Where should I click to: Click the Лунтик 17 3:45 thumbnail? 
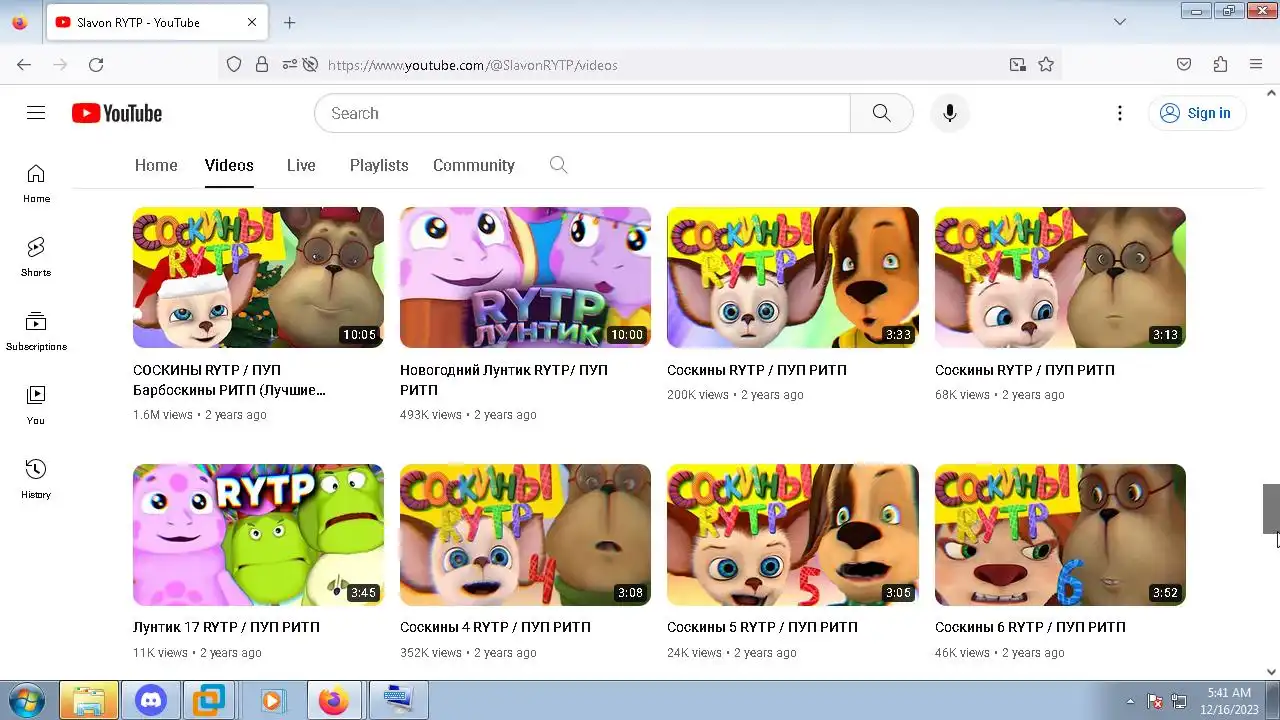pyautogui.click(x=258, y=535)
